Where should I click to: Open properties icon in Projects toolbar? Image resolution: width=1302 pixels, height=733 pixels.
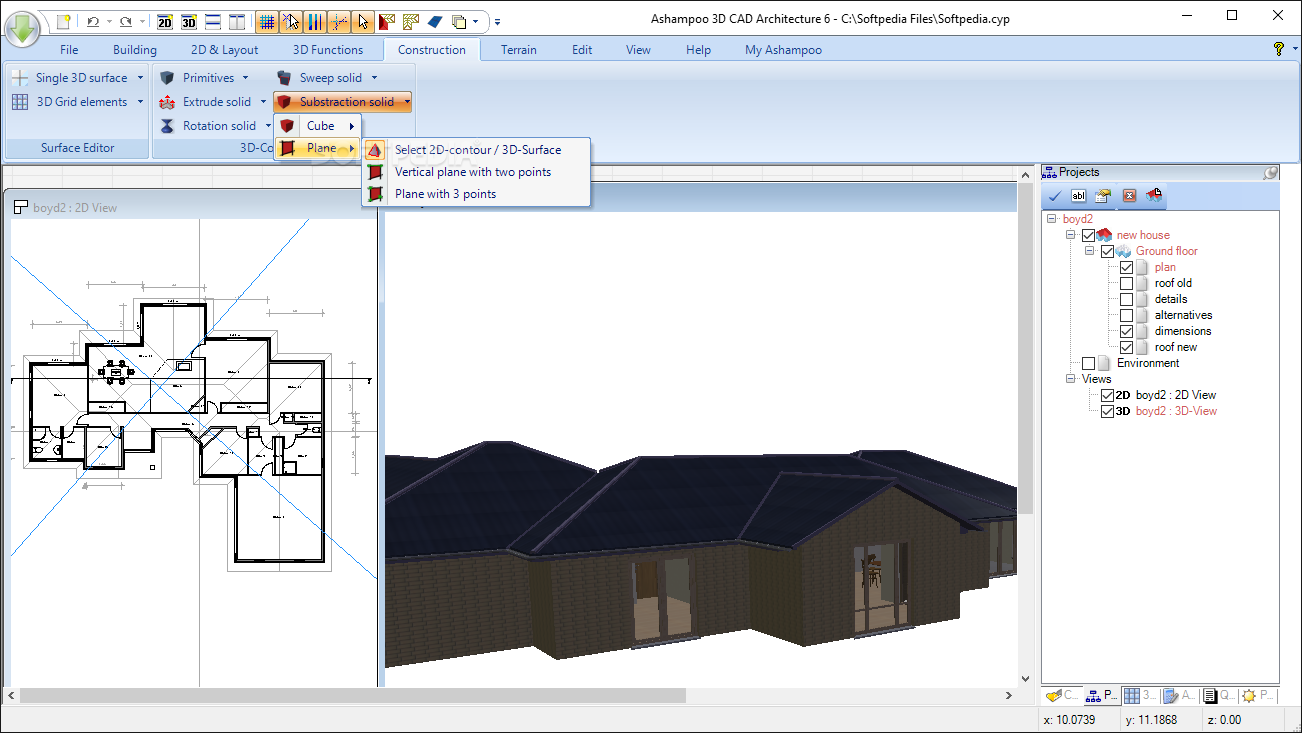[1103, 195]
